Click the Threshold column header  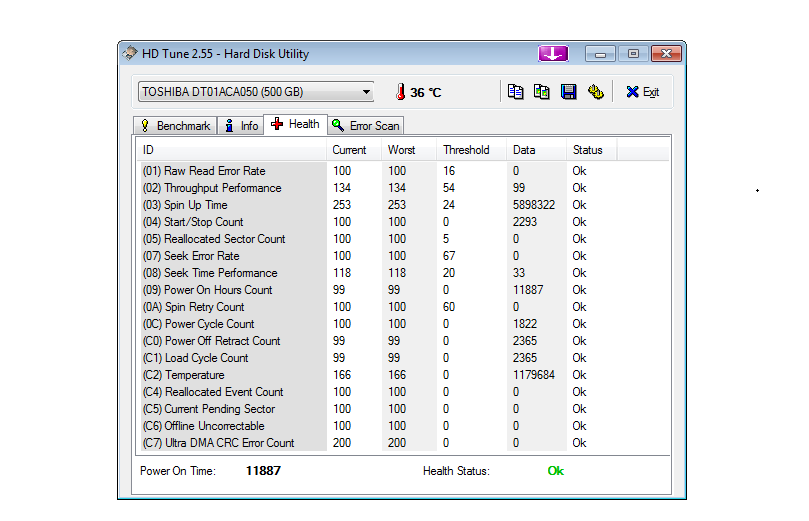472,150
